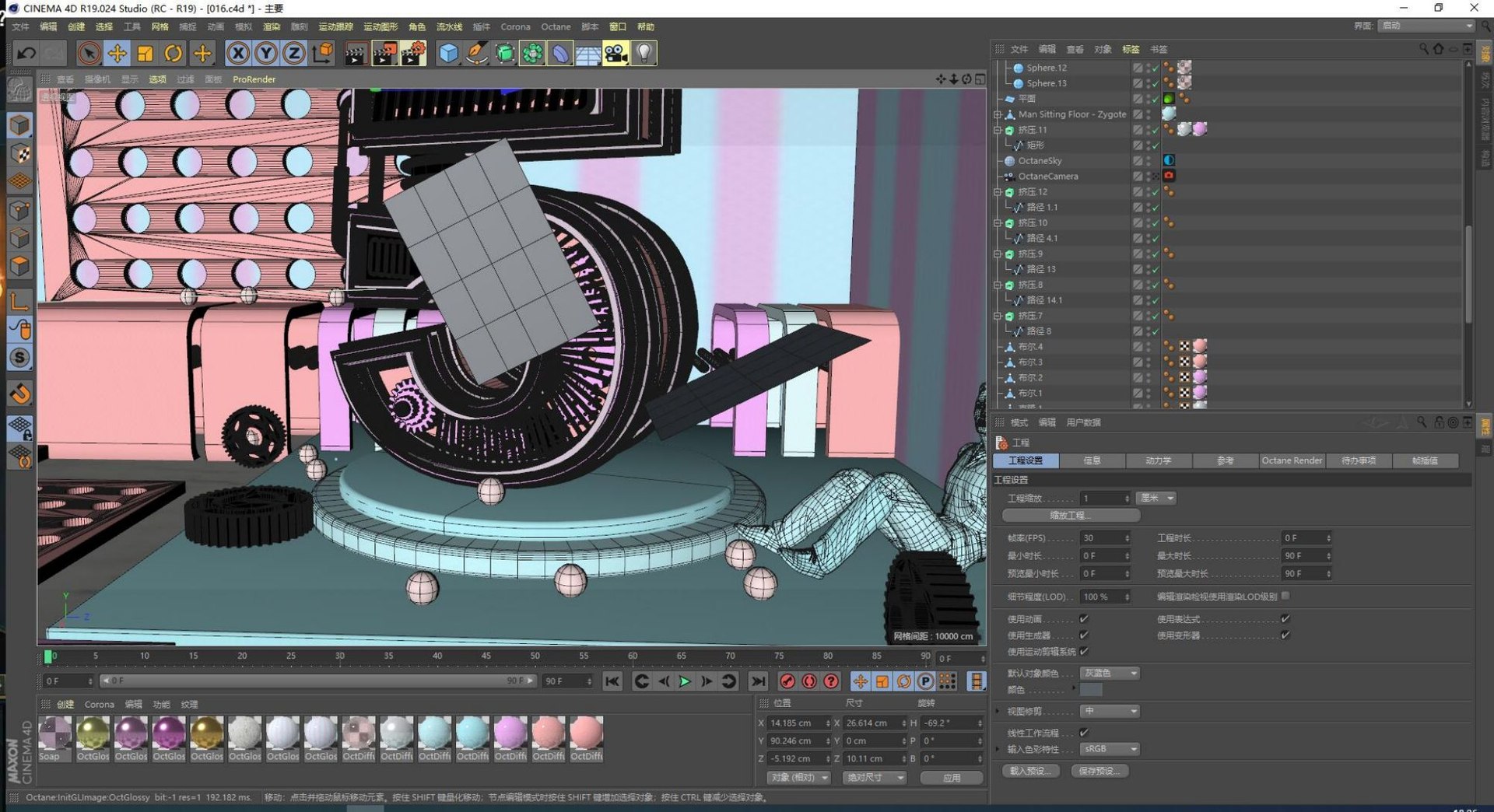Expand Man Sitting Floor - Zygote object

tap(998, 114)
